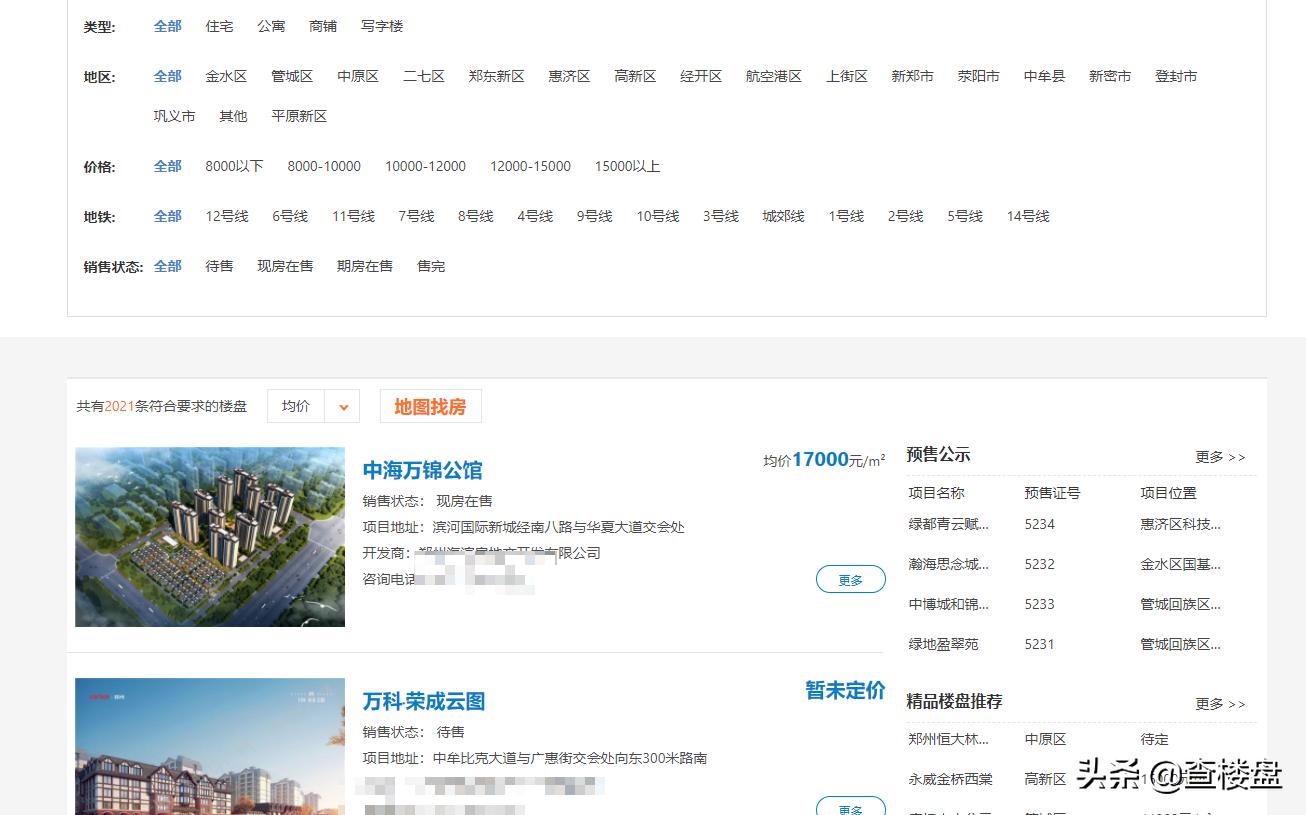
Task: Enable the 写字楼 type filter
Action: [x=380, y=26]
